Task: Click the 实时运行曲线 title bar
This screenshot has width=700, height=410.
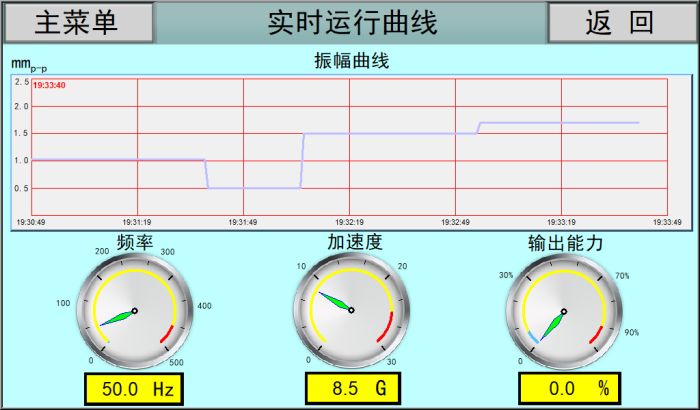Action: point(352,23)
